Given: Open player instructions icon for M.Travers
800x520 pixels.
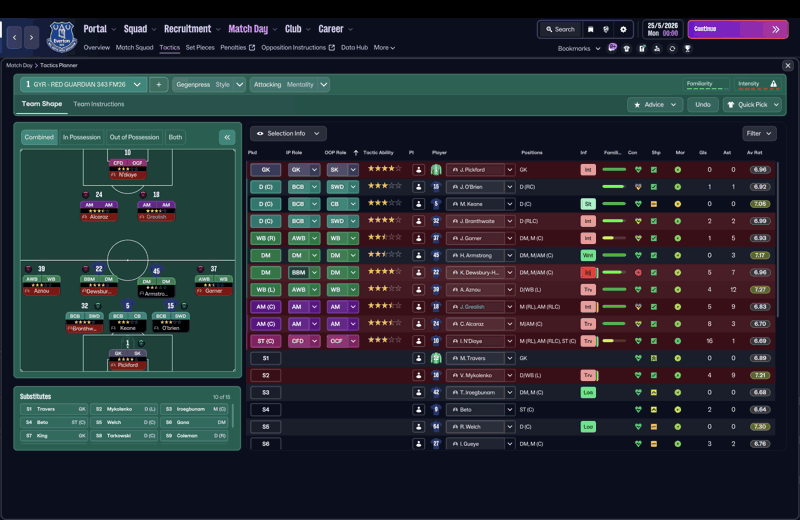Looking at the screenshot, I should [418, 358].
